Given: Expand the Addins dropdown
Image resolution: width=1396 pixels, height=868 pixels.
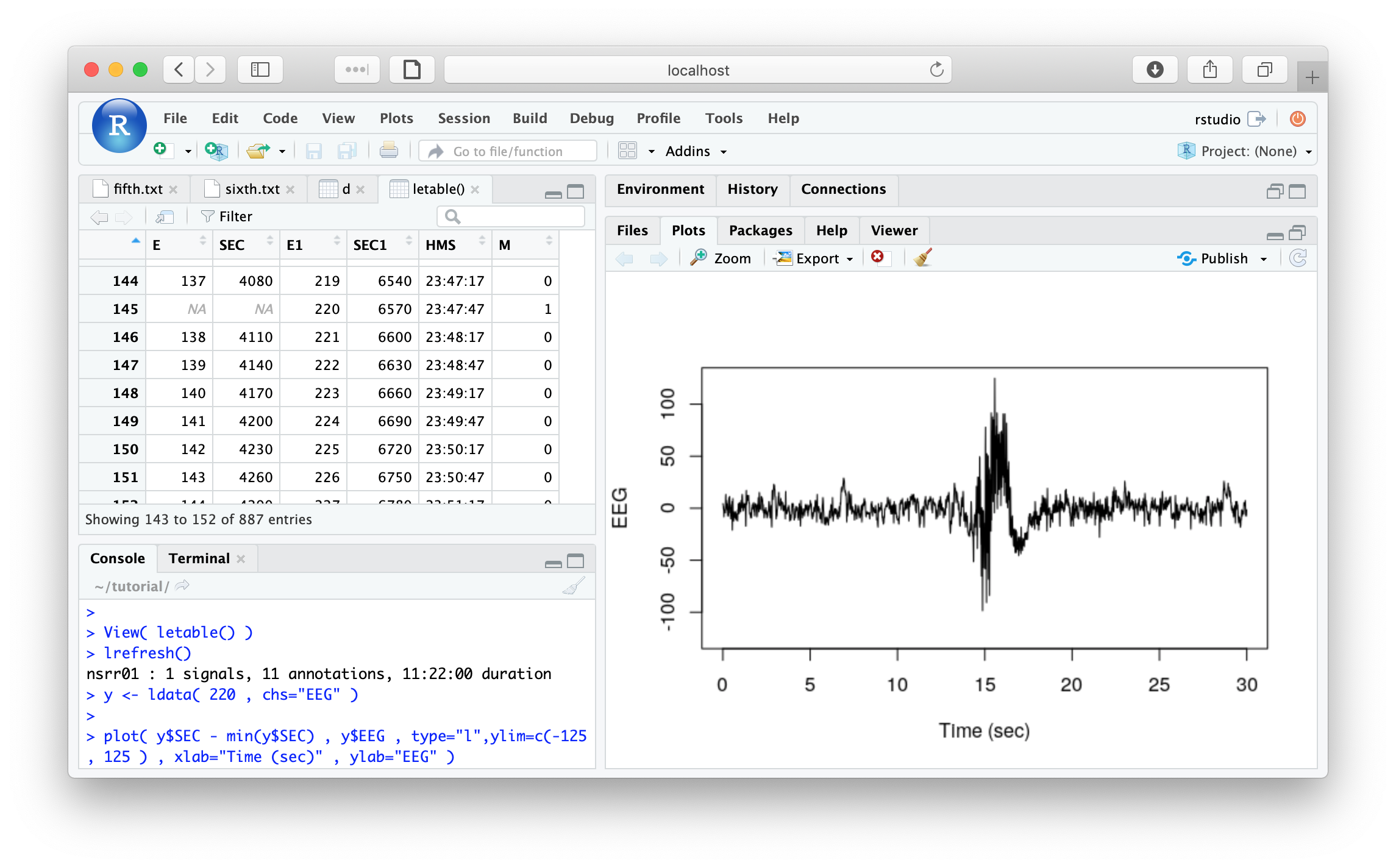Looking at the screenshot, I should tap(696, 151).
